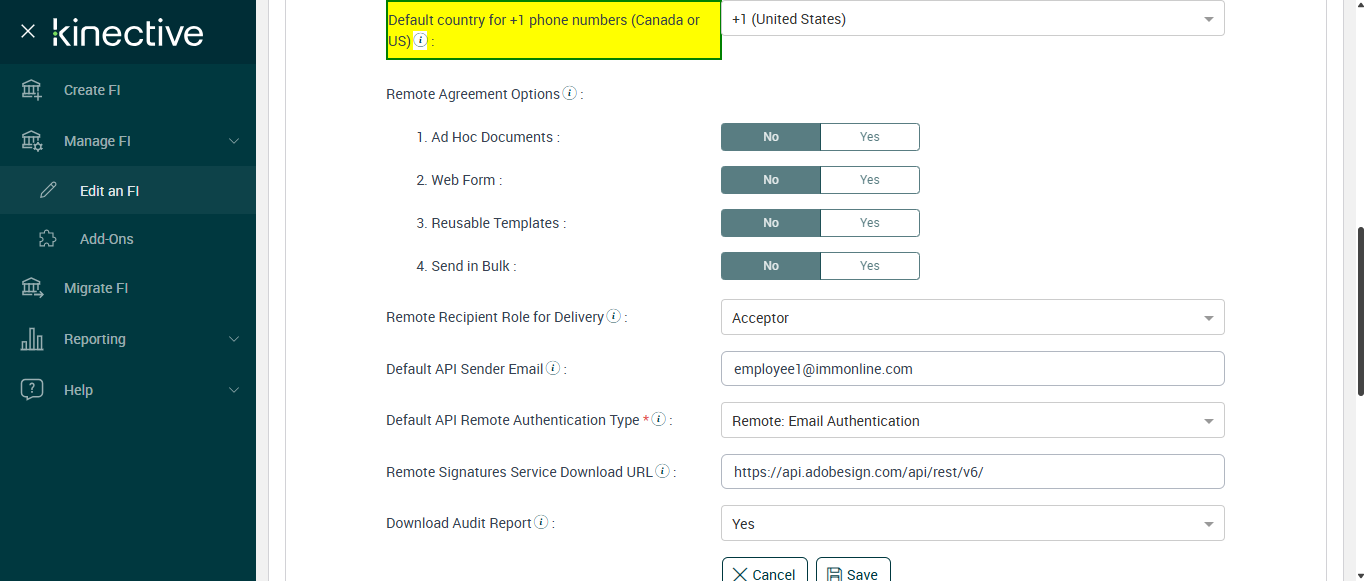The width and height of the screenshot is (1366, 581).
Task: Click info icon next to Download Audit Report
Action: coord(541,523)
